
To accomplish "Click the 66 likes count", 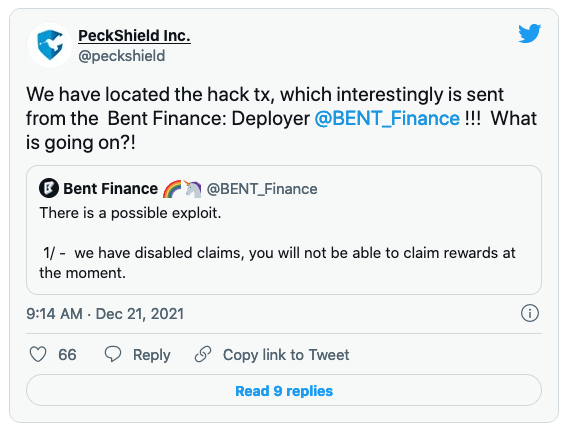I will (x=67, y=355).
